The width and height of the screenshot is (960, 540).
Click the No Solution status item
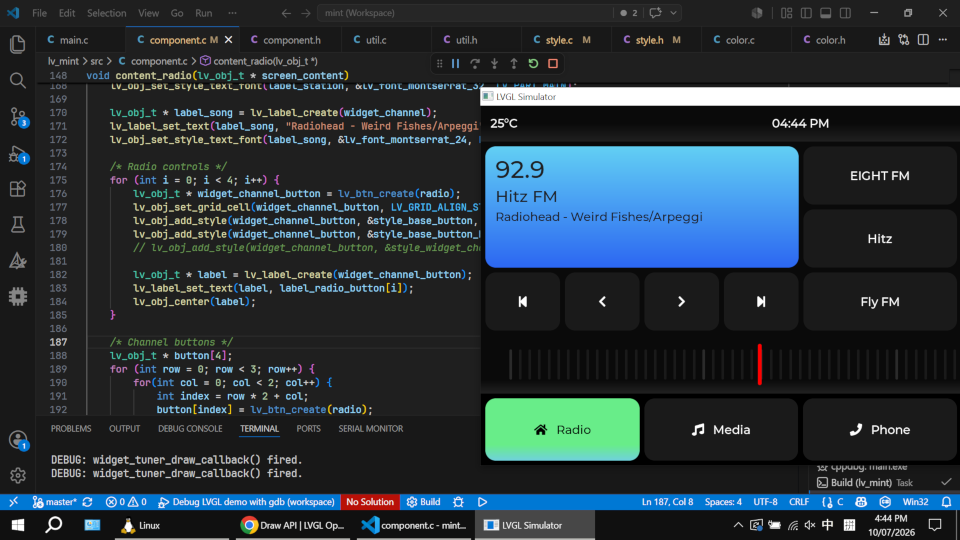(370, 502)
